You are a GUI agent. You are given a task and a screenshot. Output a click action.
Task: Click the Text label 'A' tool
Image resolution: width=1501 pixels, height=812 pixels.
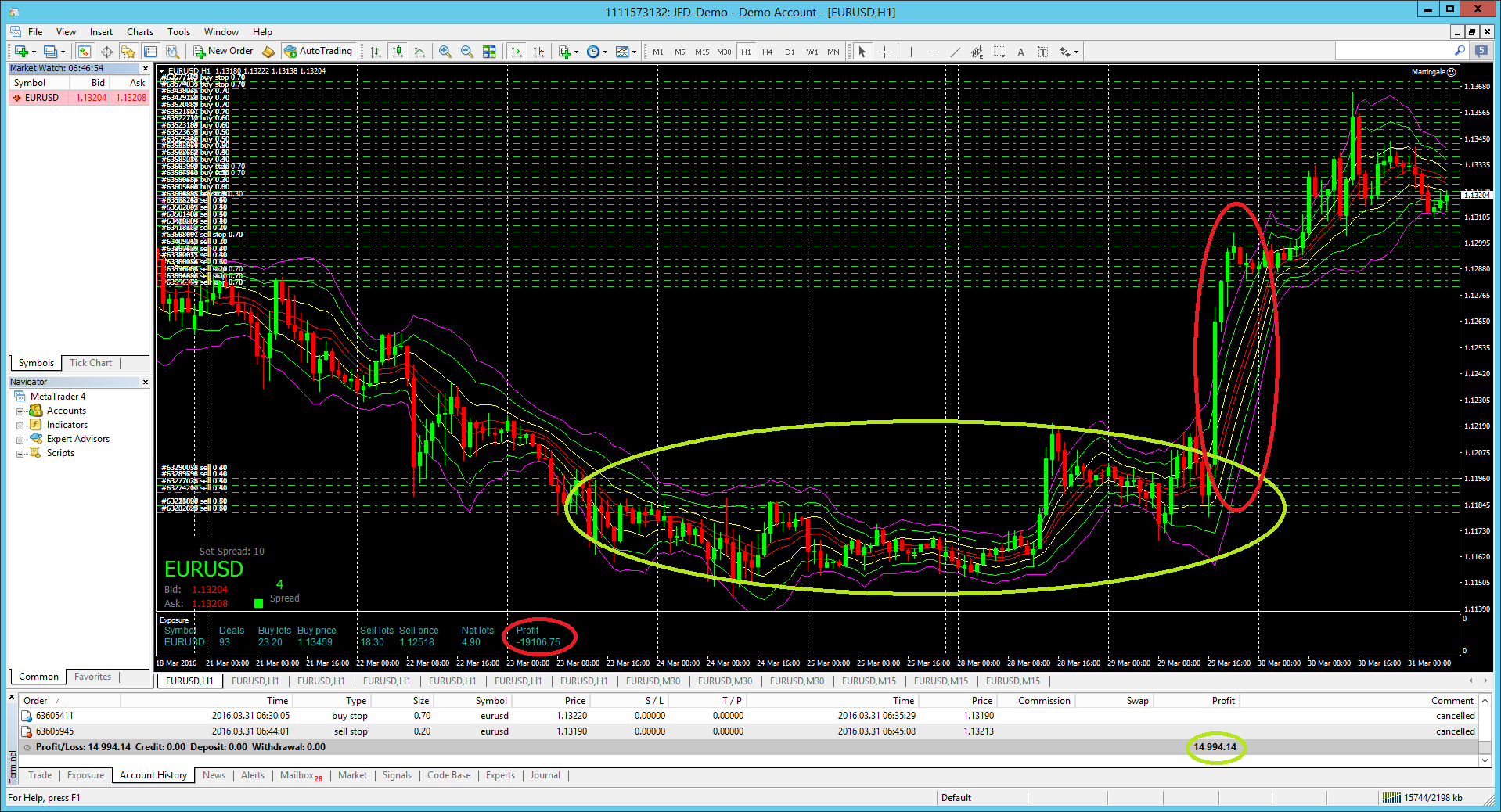(1020, 52)
